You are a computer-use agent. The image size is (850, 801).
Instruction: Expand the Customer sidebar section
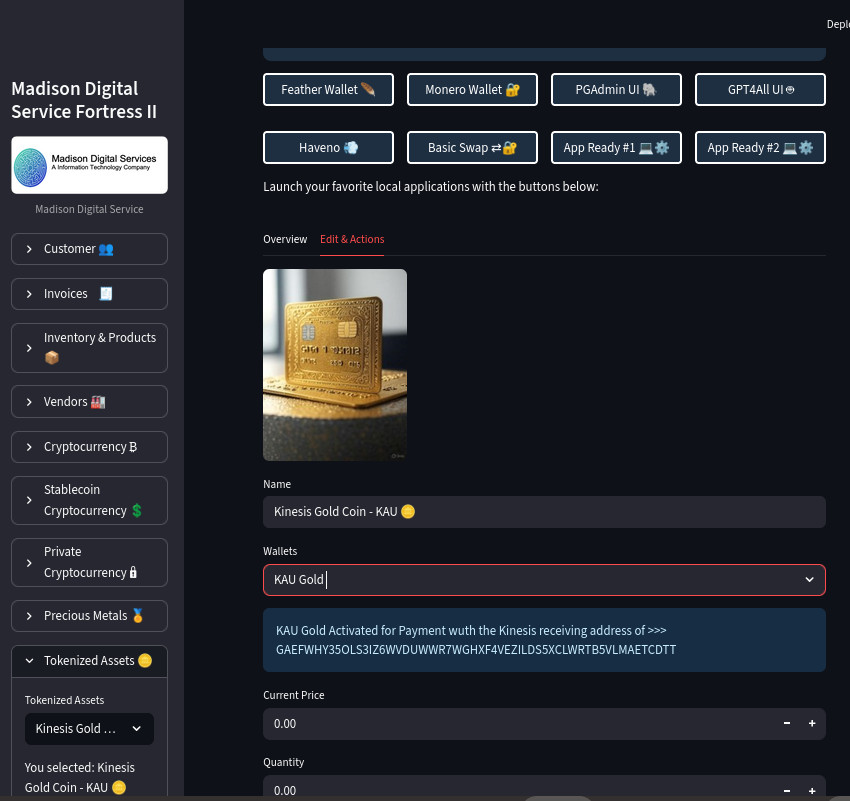[89, 249]
